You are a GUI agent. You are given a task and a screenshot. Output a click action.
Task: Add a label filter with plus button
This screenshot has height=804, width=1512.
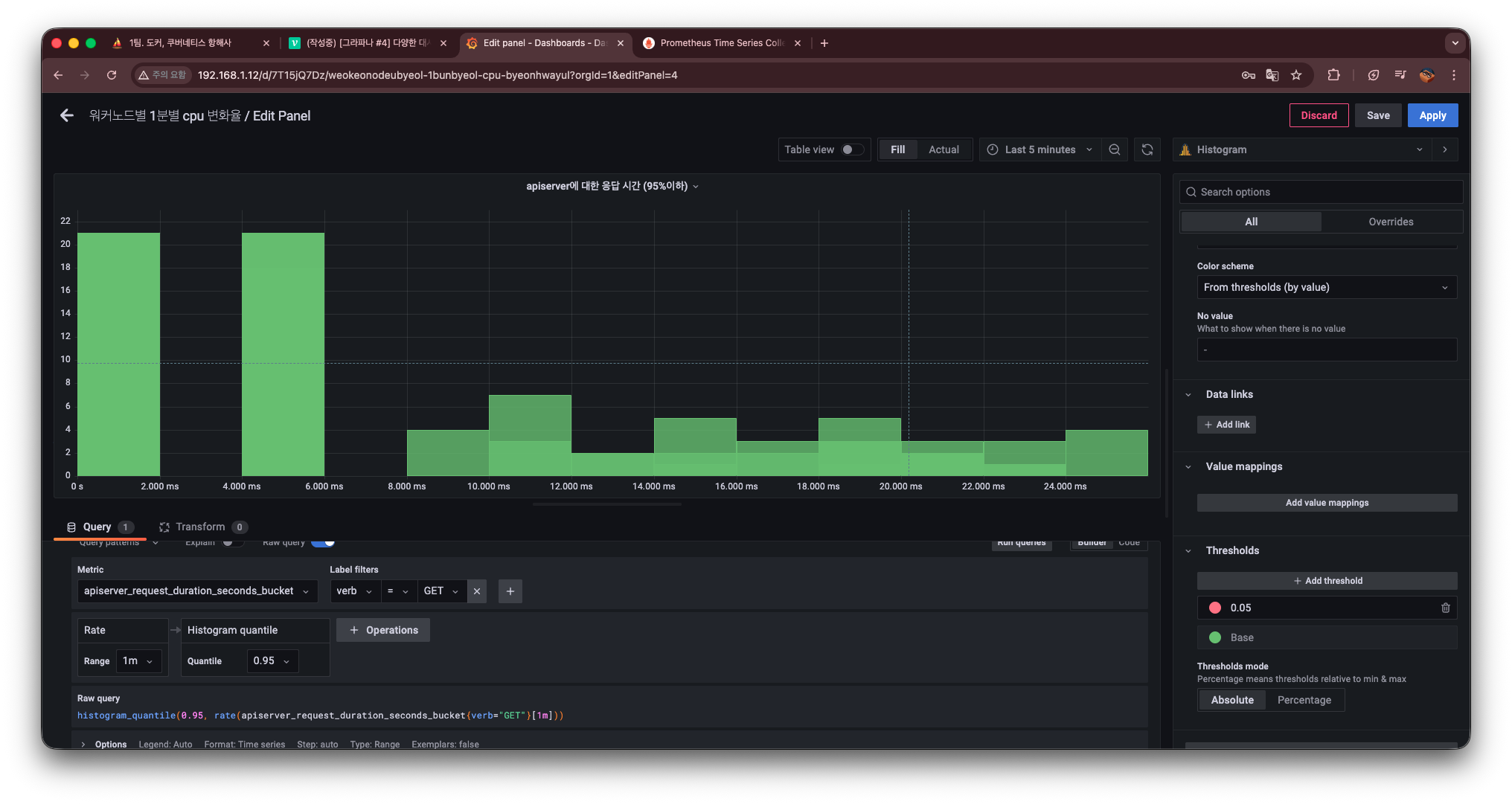(510, 591)
